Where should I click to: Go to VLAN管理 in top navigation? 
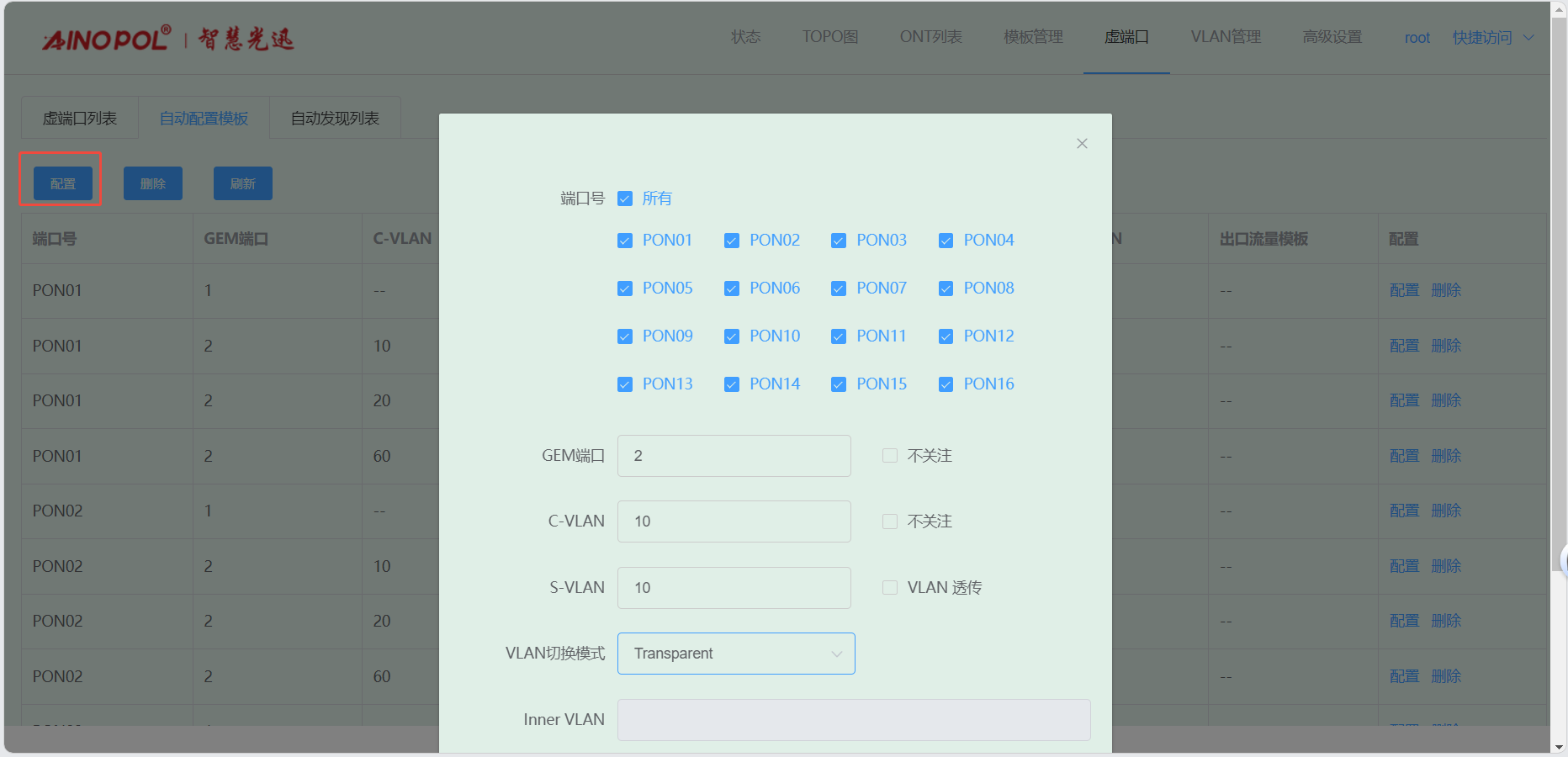[1225, 37]
